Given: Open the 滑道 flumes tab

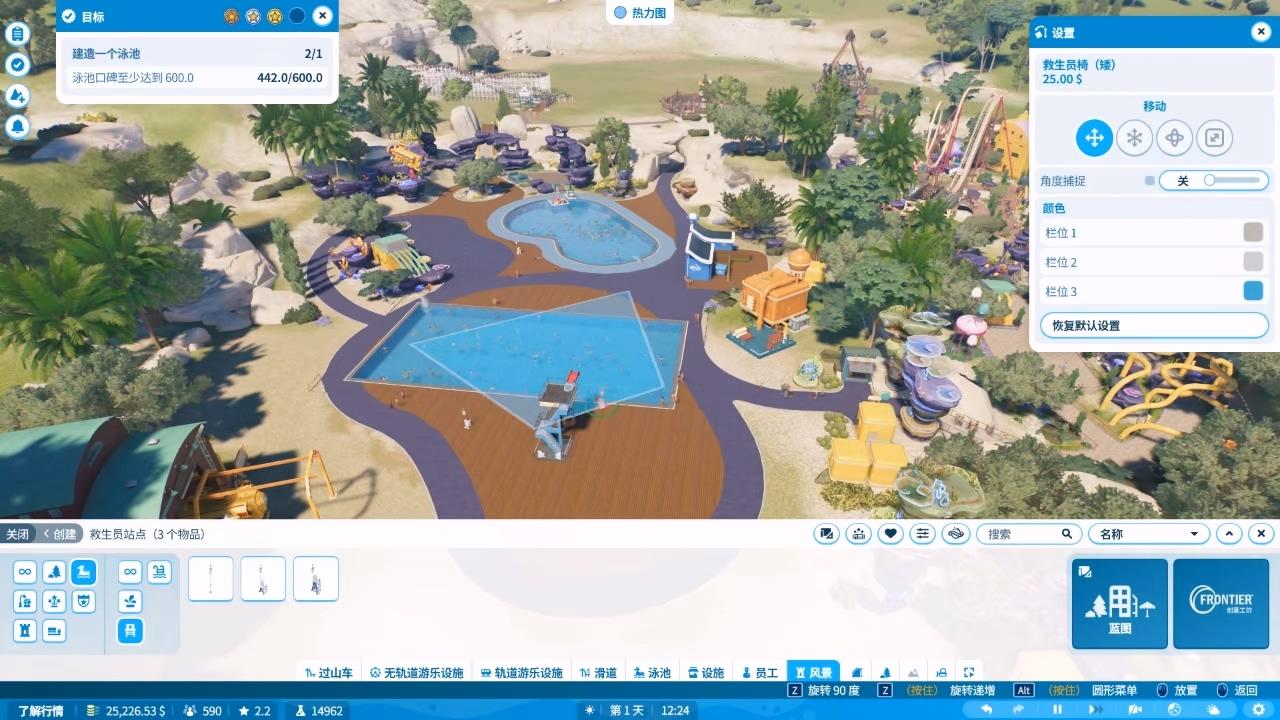Looking at the screenshot, I should 598,673.
